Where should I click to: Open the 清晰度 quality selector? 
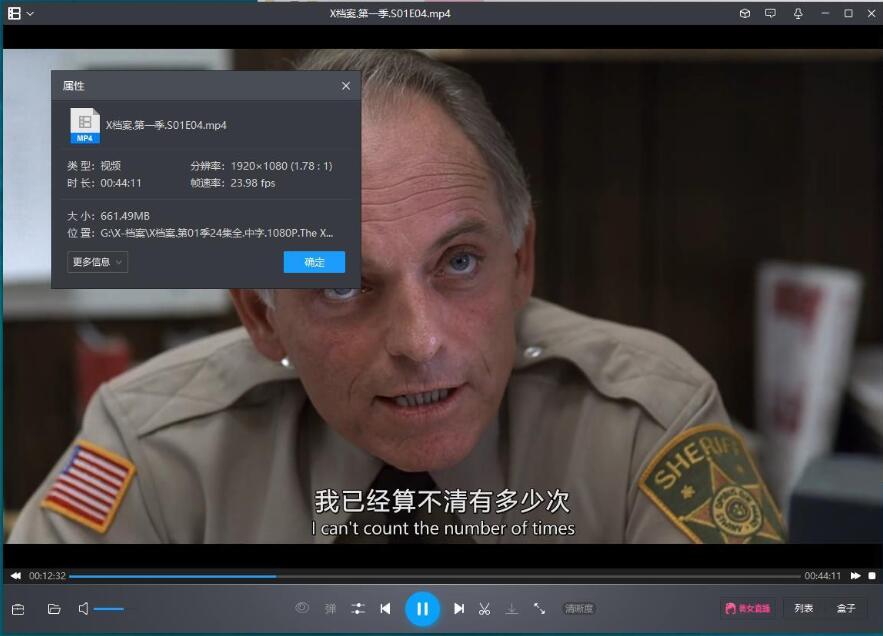coord(579,608)
